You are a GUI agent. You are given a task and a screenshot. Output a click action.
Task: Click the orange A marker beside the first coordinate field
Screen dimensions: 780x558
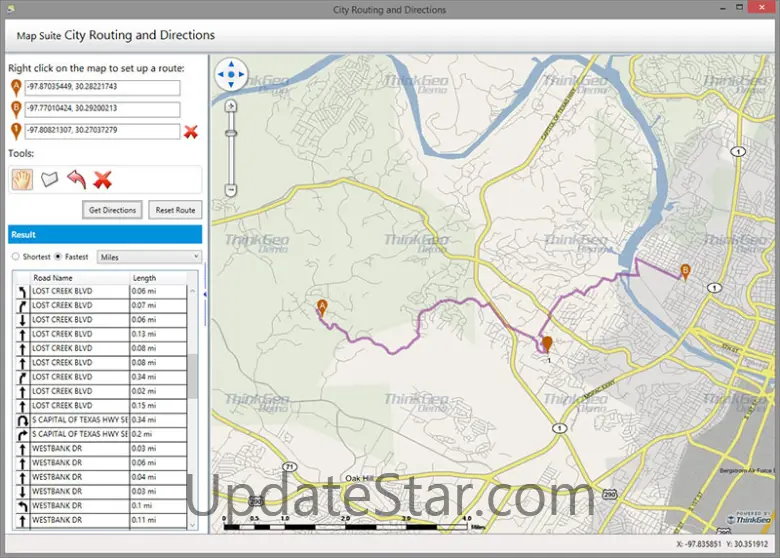(16, 88)
